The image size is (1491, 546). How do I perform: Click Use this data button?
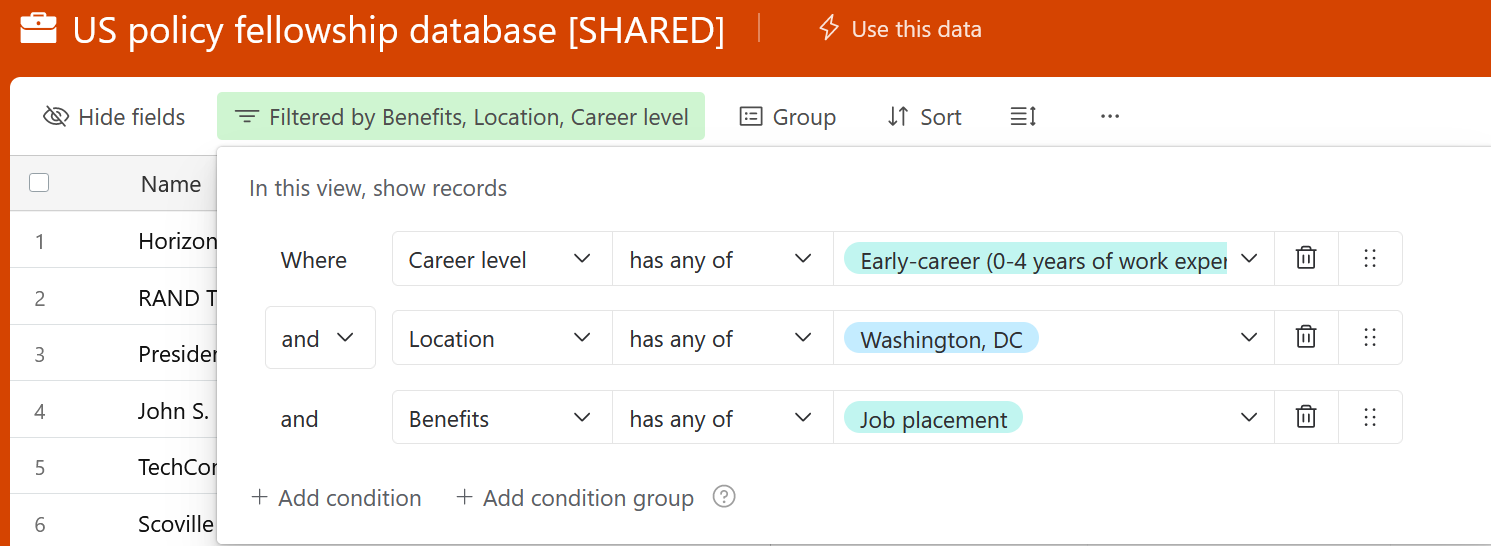pyautogui.click(x=900, y=29)
